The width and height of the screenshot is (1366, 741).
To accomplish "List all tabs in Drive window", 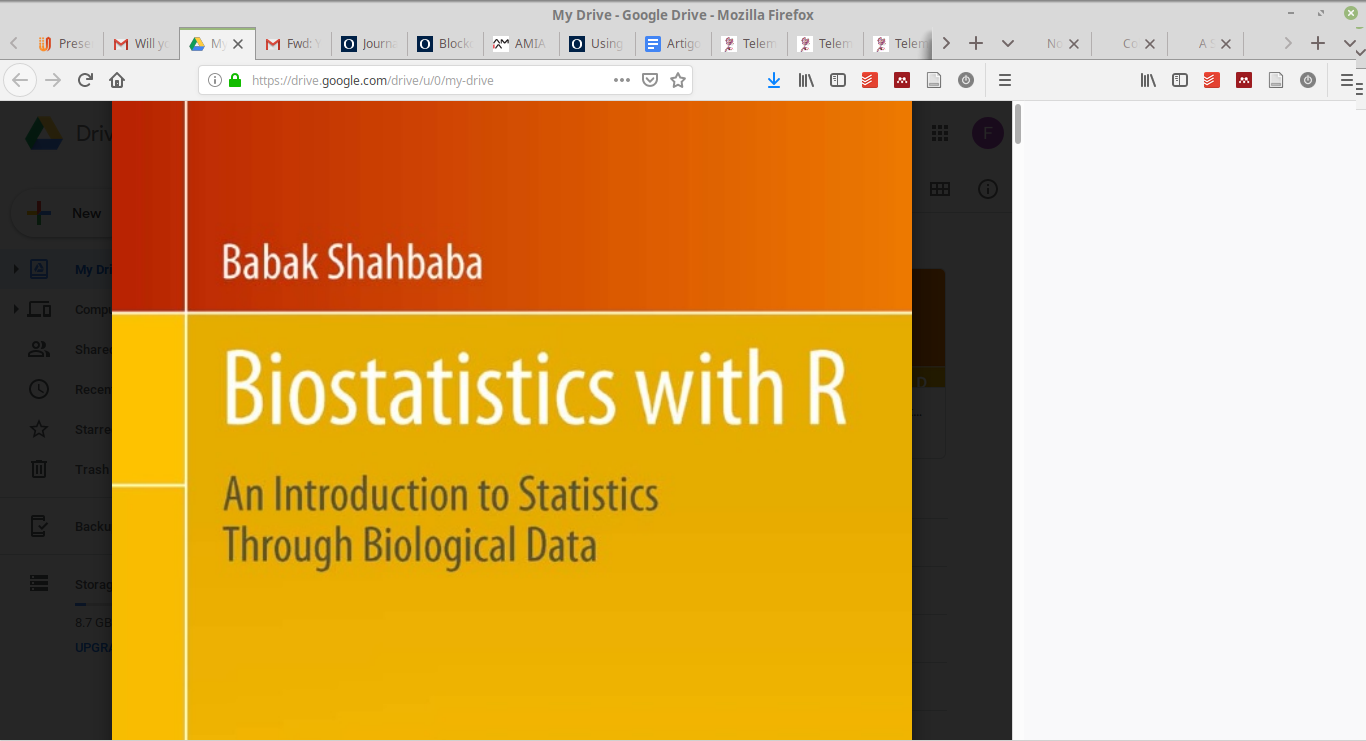I will tap(1008, 44).
